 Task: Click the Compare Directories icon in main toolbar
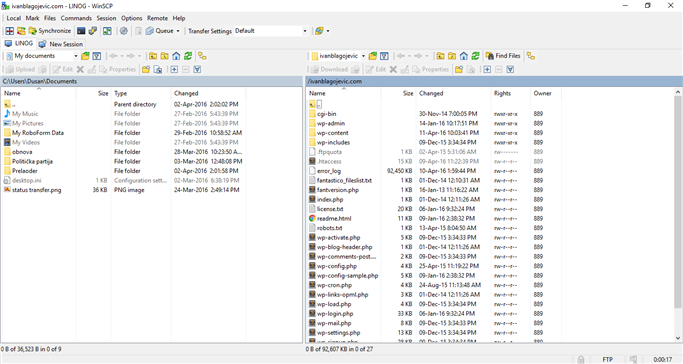9,31
